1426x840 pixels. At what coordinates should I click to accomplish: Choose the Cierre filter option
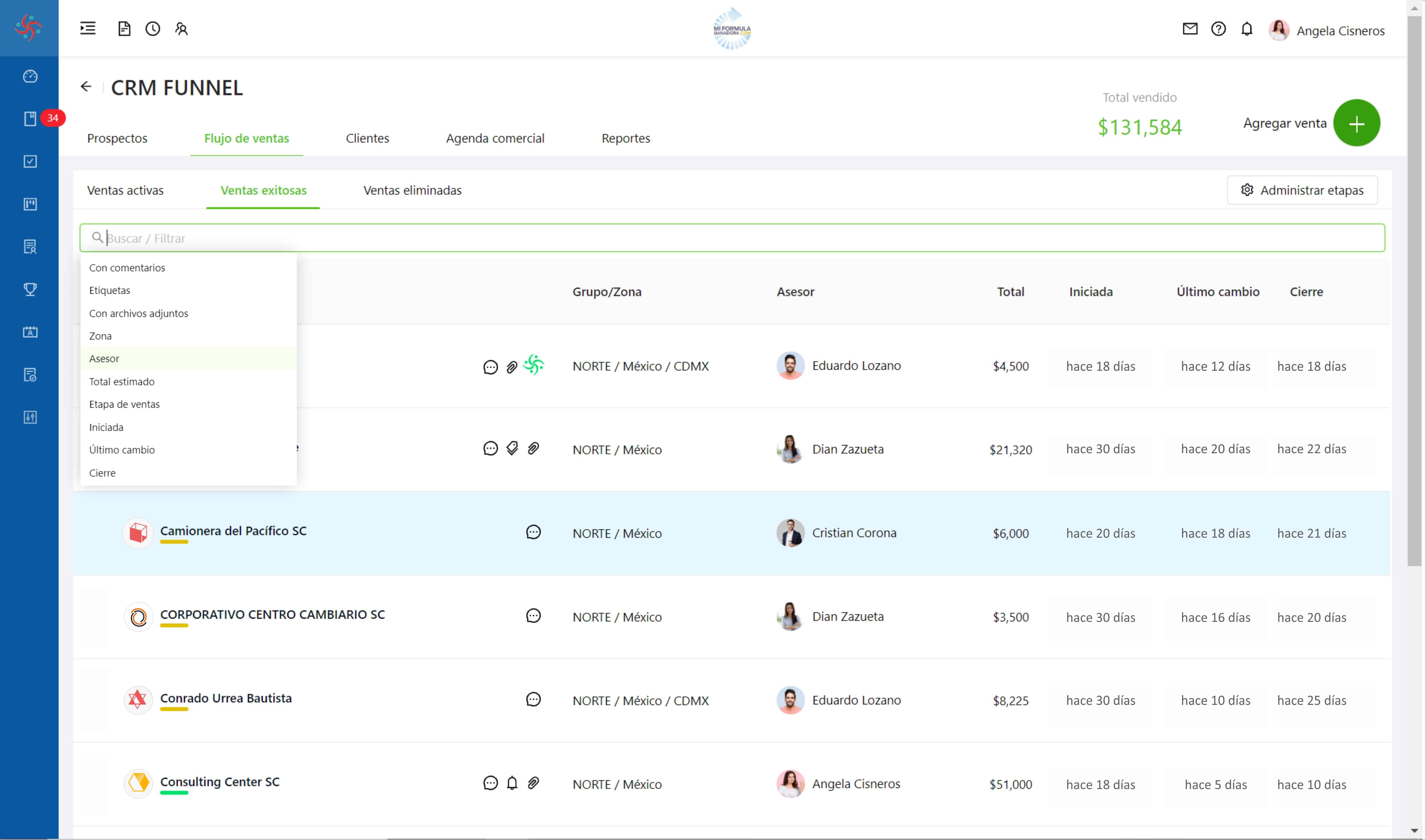point(188,473)
